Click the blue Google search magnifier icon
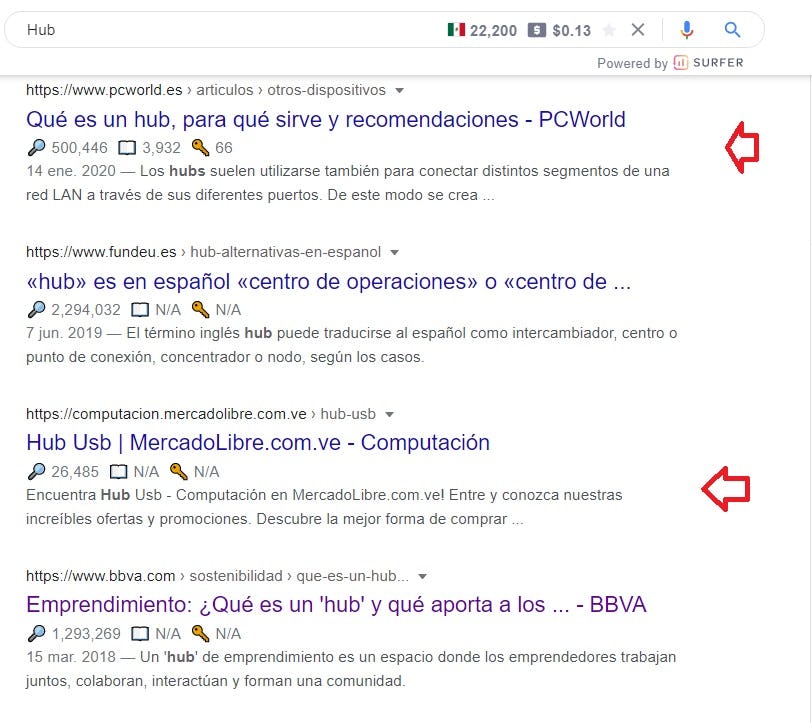 [731, 30]
